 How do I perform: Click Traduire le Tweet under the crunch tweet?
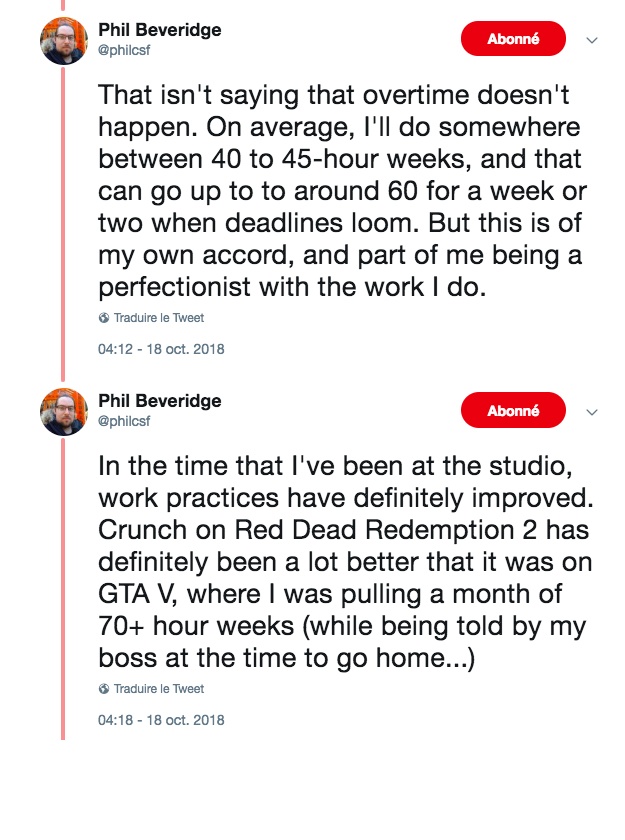tap(159, 689)
